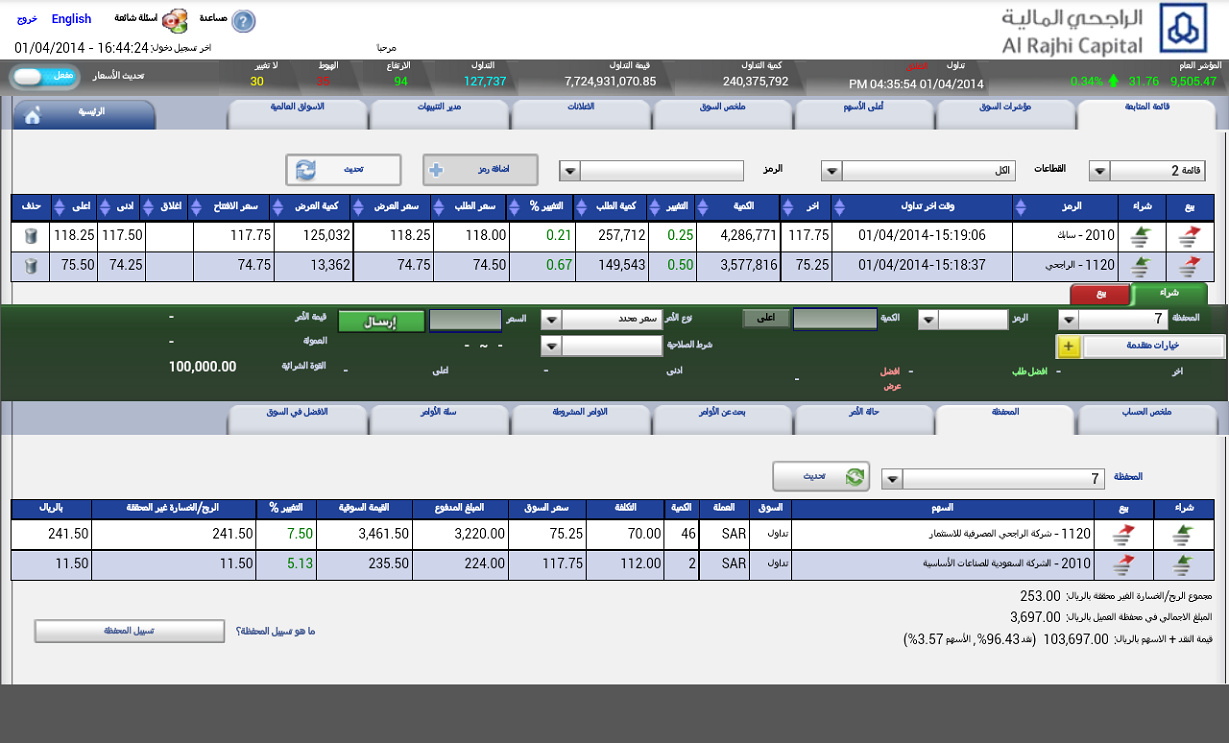This screenshot has width=1229, height=743.
Task: Delete 1120 الراجحي row with trash icon
Action: click(31, 266)
